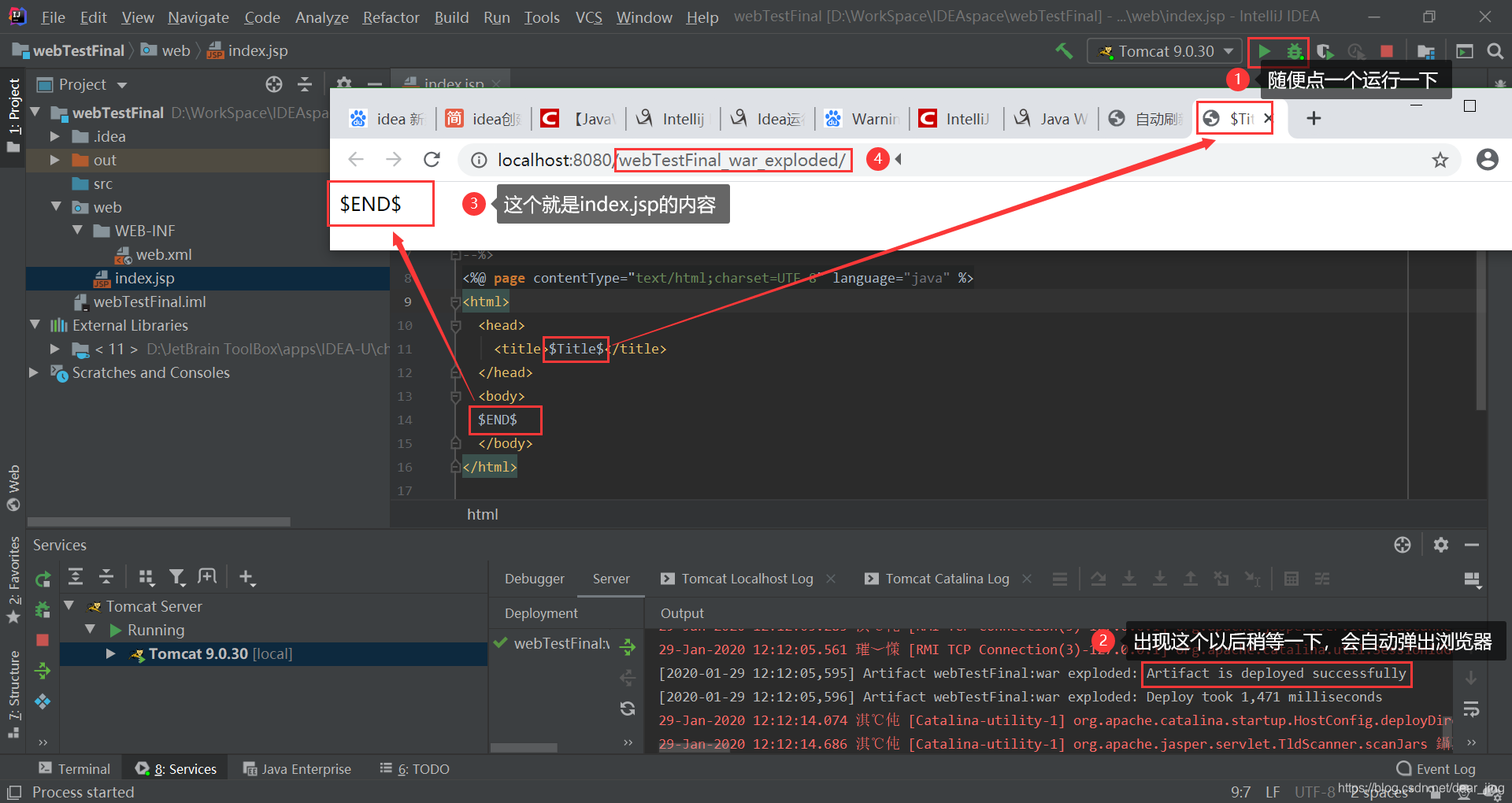This screenshot has height=803, width=1512.
Task: Click Rerun icon in Services panel
Action: (x=43, y=579)
